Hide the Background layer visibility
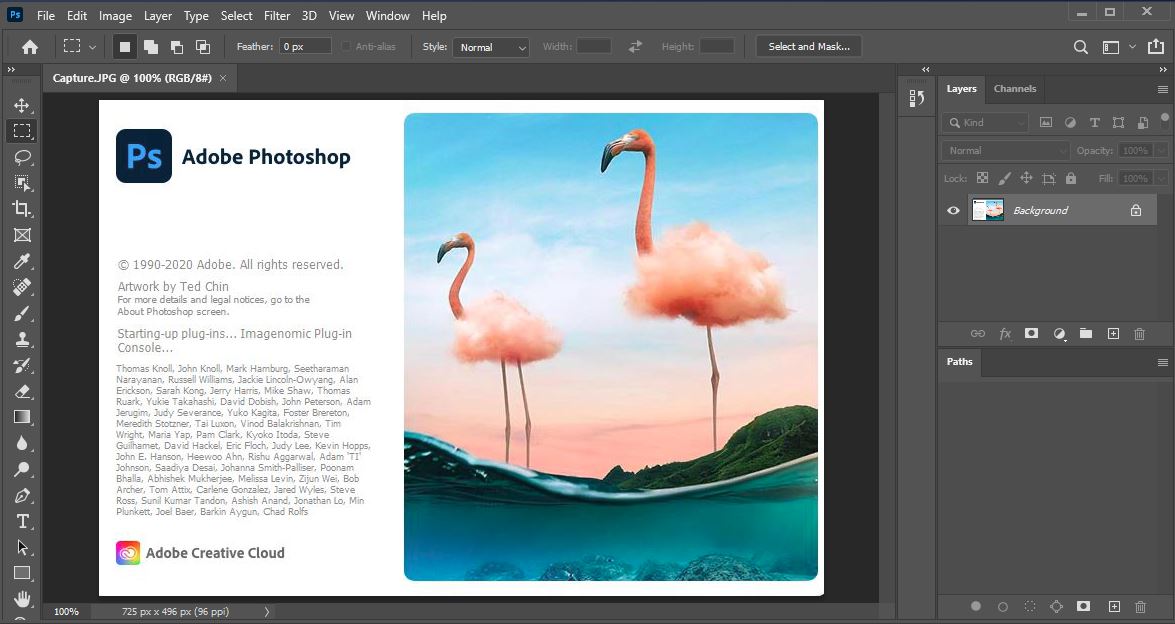1175x624 pixels. coord(953,210)
